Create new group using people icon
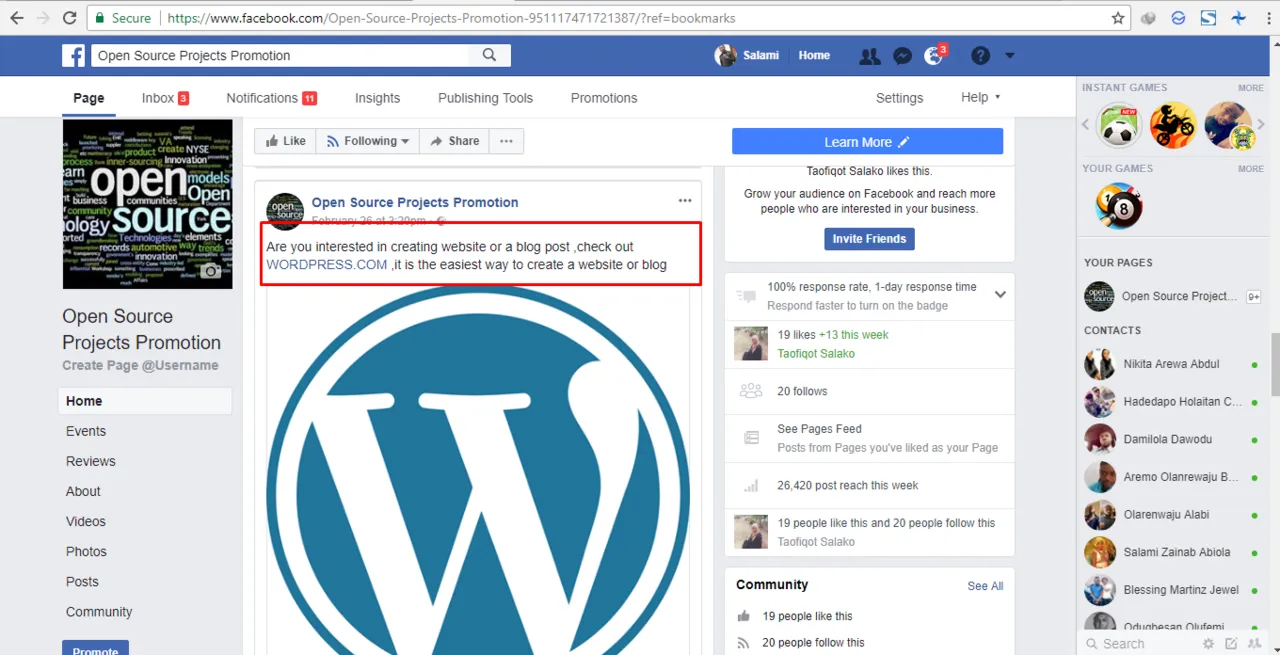Screen dimensions: 1280x655 [1254, 644]
